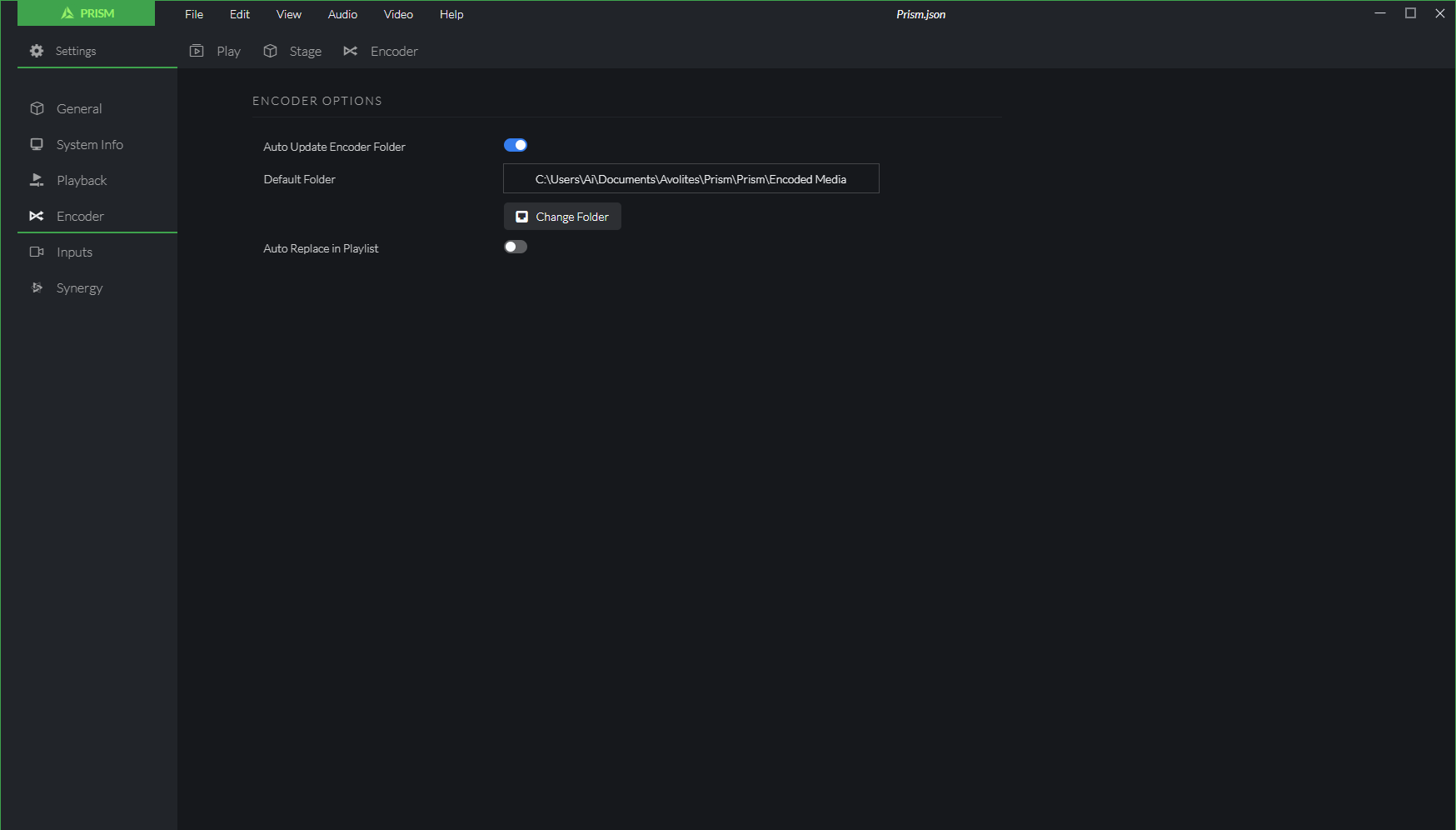Click the Synergy sidebar icon
This screenshot has width=1456, height=830.
coord(37,287)
